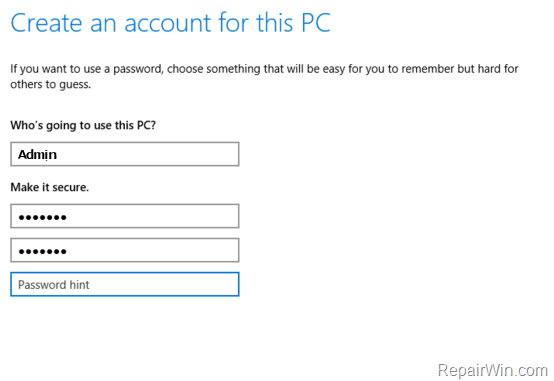This screenshot has width=554, height=381.
Task: Place cursor on the Admin text
Action: [37, 154]
